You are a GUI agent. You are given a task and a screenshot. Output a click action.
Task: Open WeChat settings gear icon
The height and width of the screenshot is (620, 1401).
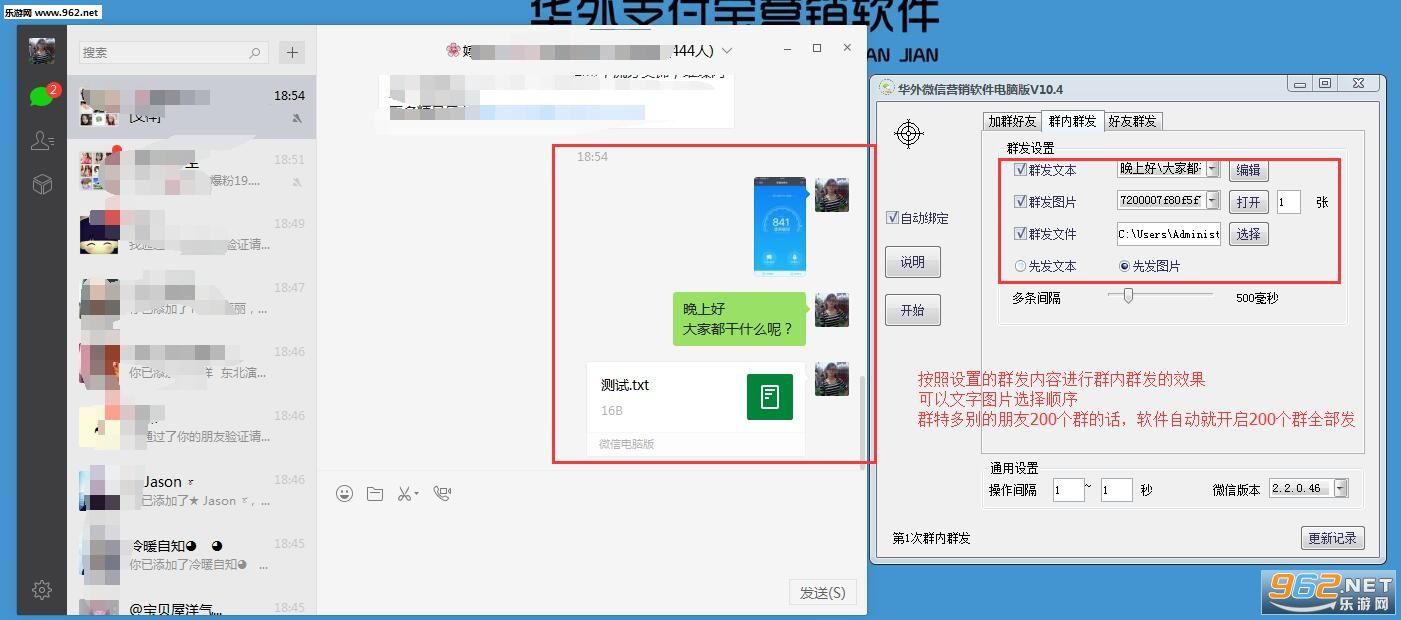(42, 590)
